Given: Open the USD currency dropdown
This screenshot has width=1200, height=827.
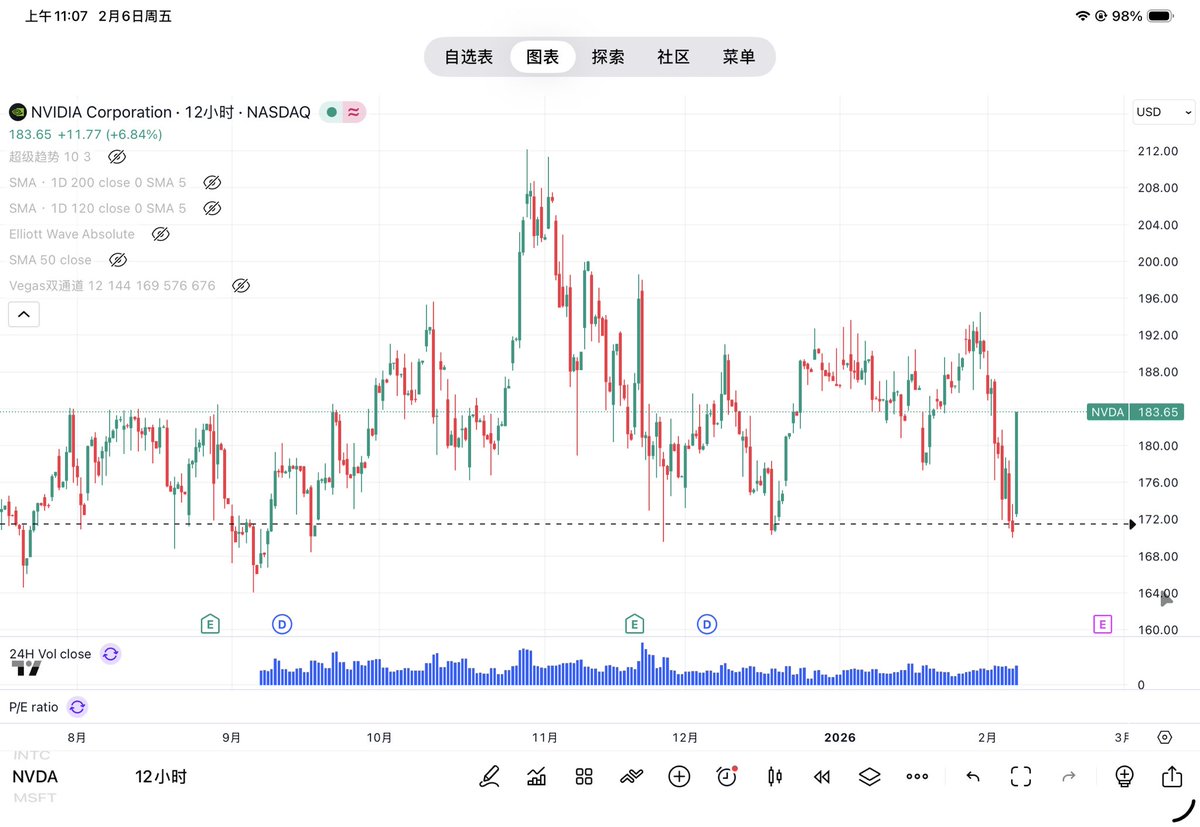Looking at the screenshot, I should 1164,112.
